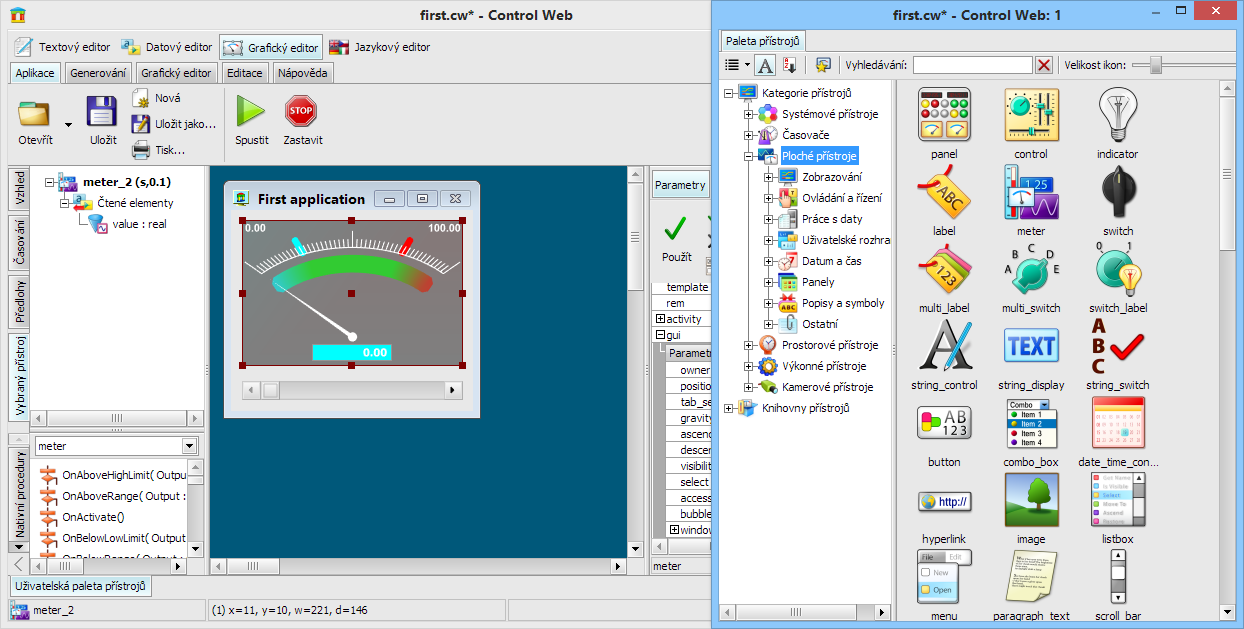This screenshot has height=629, width=1244.
Task: Open the Nápověda ribbon tab
Action: (301, 73)
